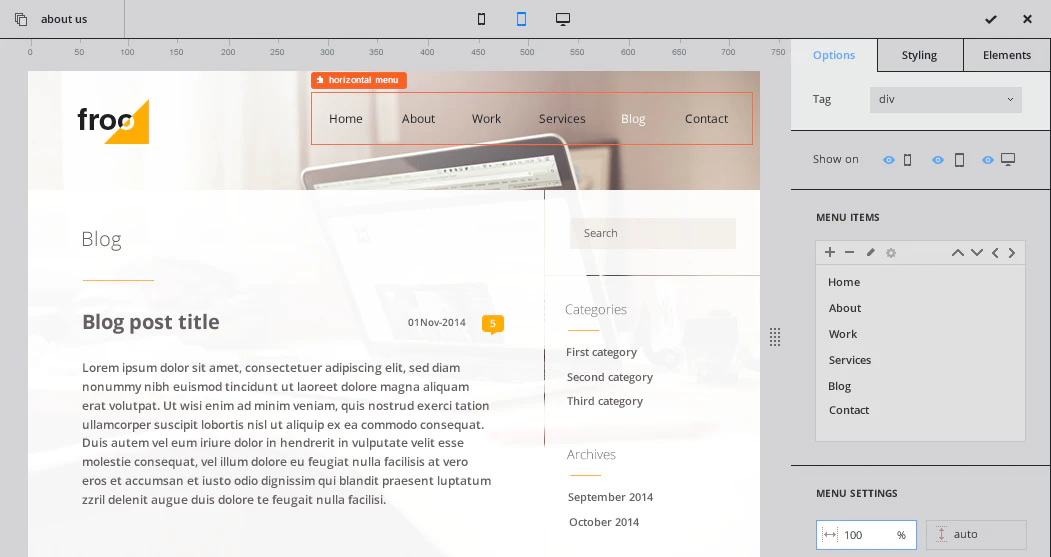Click the Blog page heading
This screenshot has height=557, width=1051.
pyautogui.click(x=101, y=239)
